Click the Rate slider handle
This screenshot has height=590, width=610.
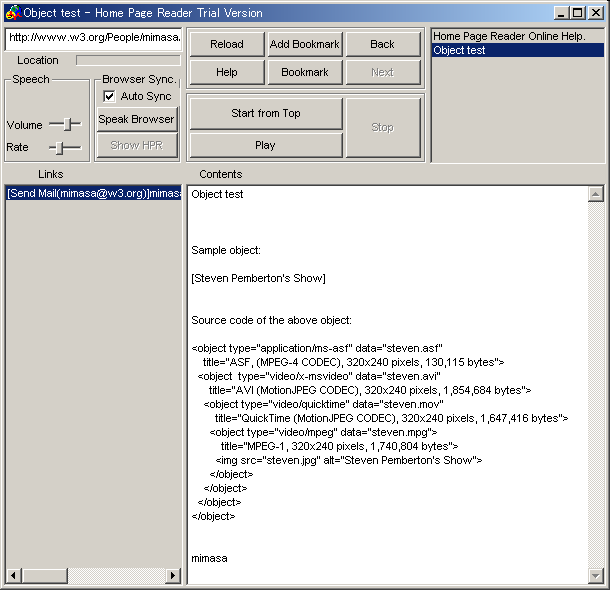60,148
